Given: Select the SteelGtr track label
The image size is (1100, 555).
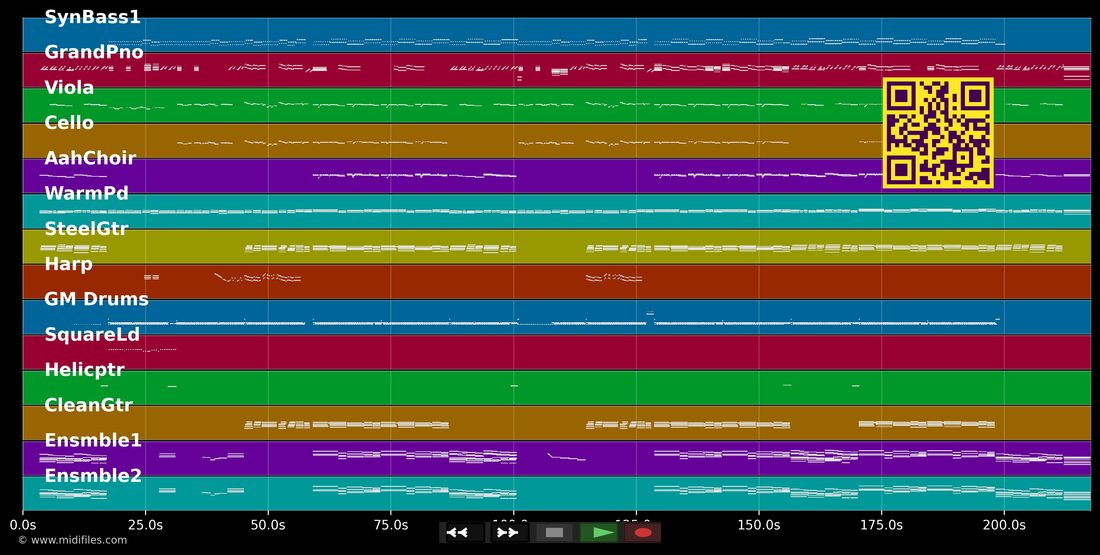Looking at the screenshot, I should (86, 229).
